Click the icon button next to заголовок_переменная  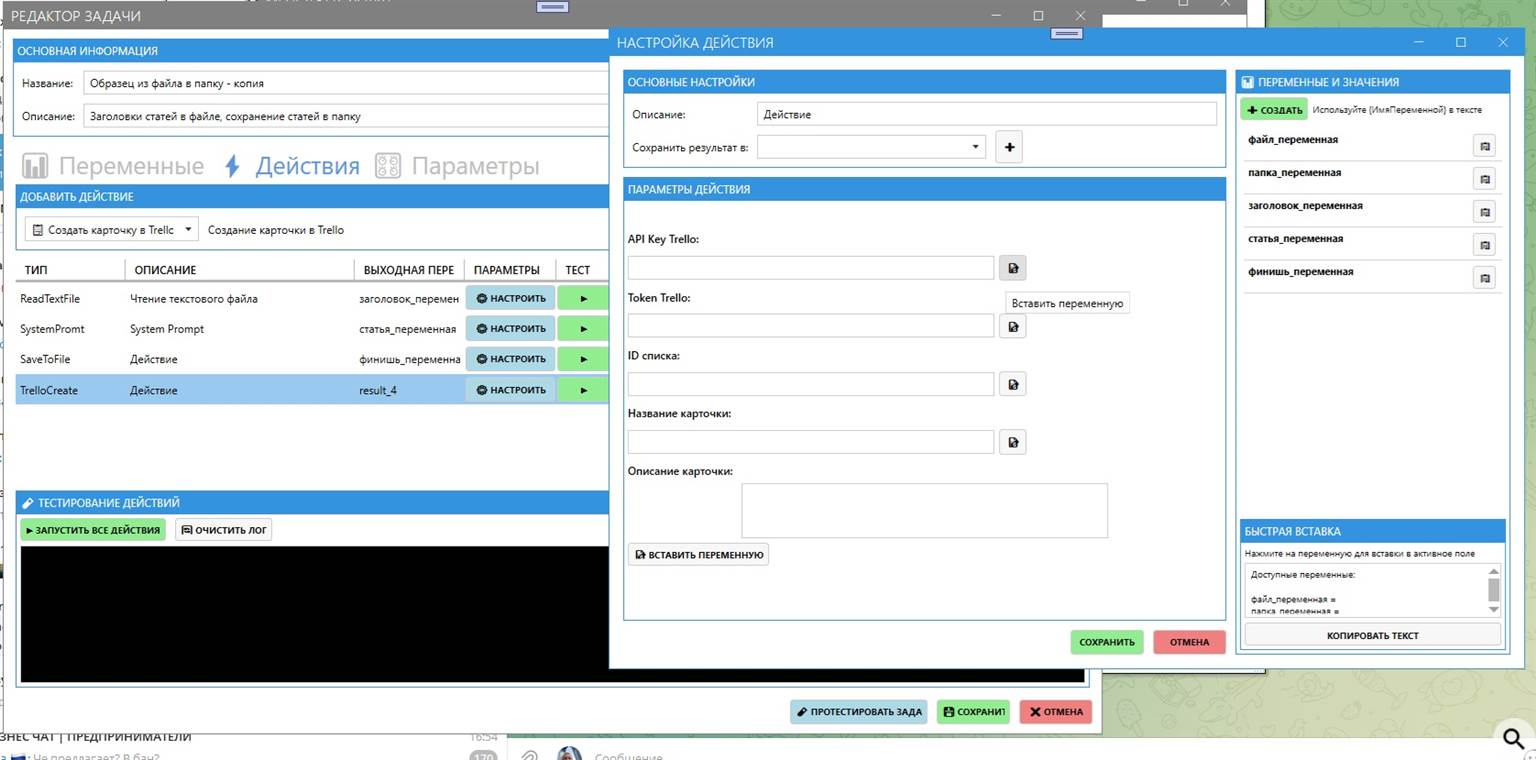pyautogui.click(x=1484, y=212)
